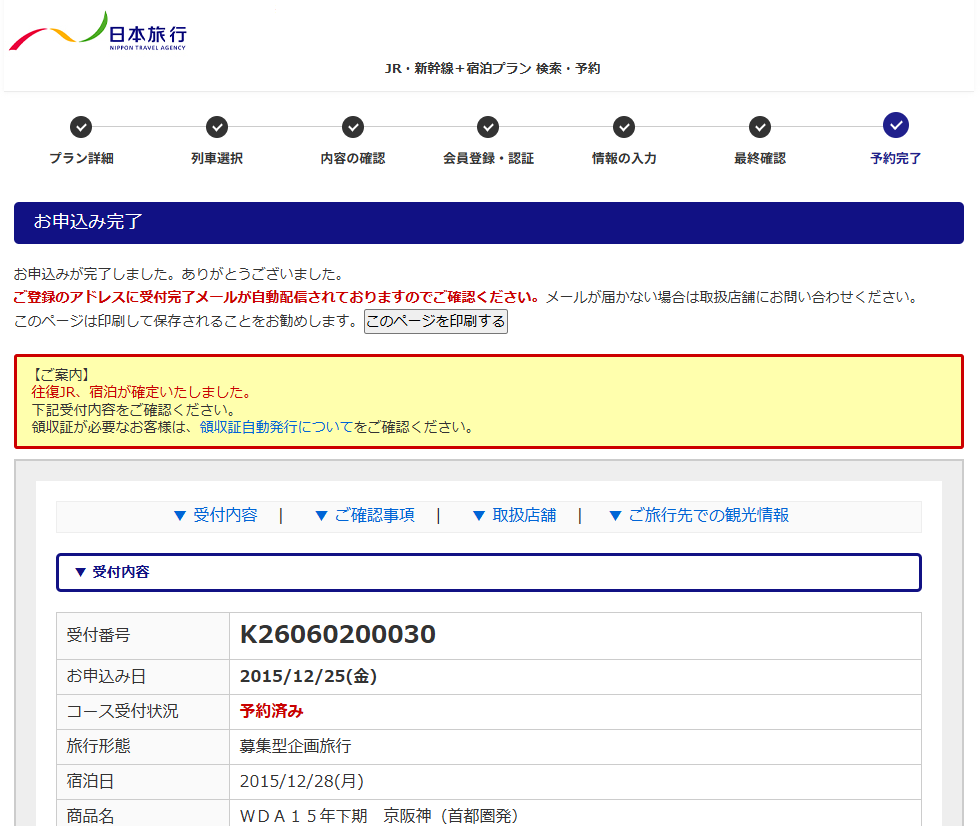
Task: Click the JR・新幹線+宿泊プラン 検索・予約 title
Action: click(x=492, y=69)
